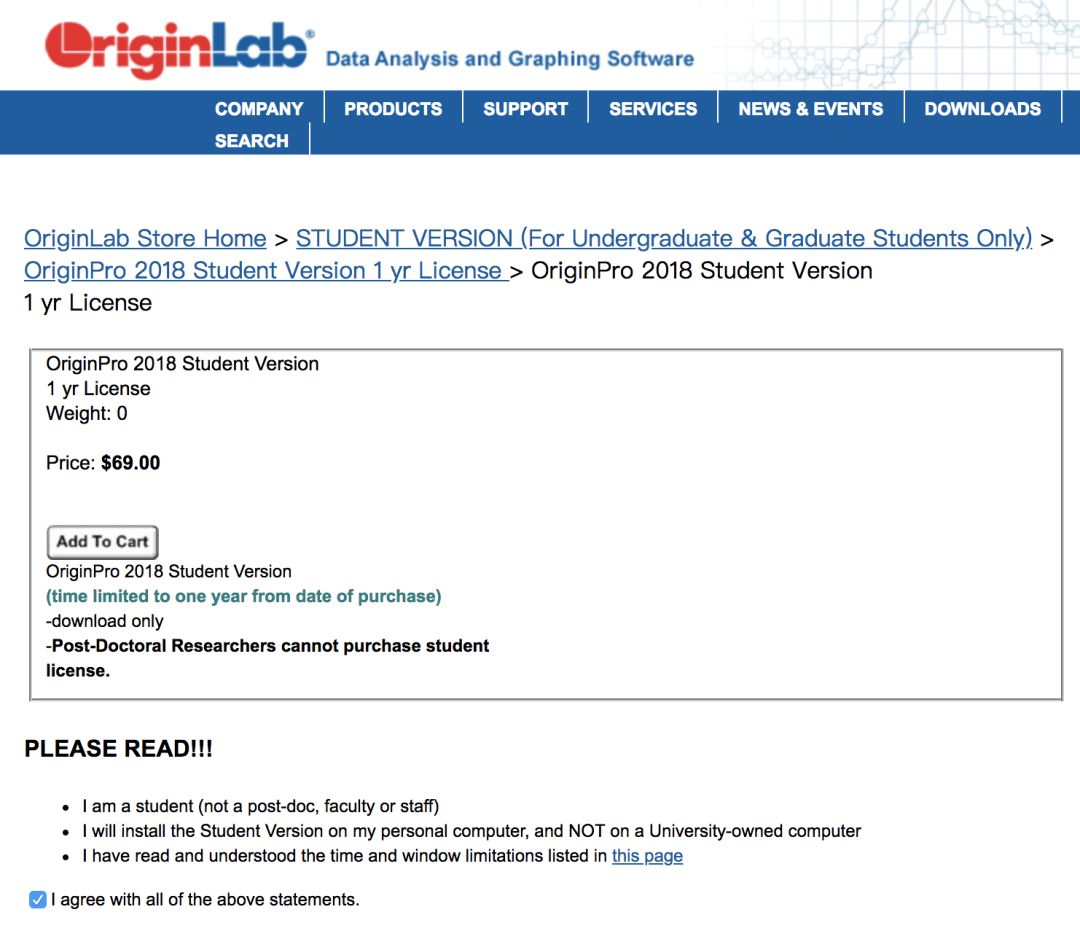Click the green time limited notice text
The image size is (1080, 939).
243,596
